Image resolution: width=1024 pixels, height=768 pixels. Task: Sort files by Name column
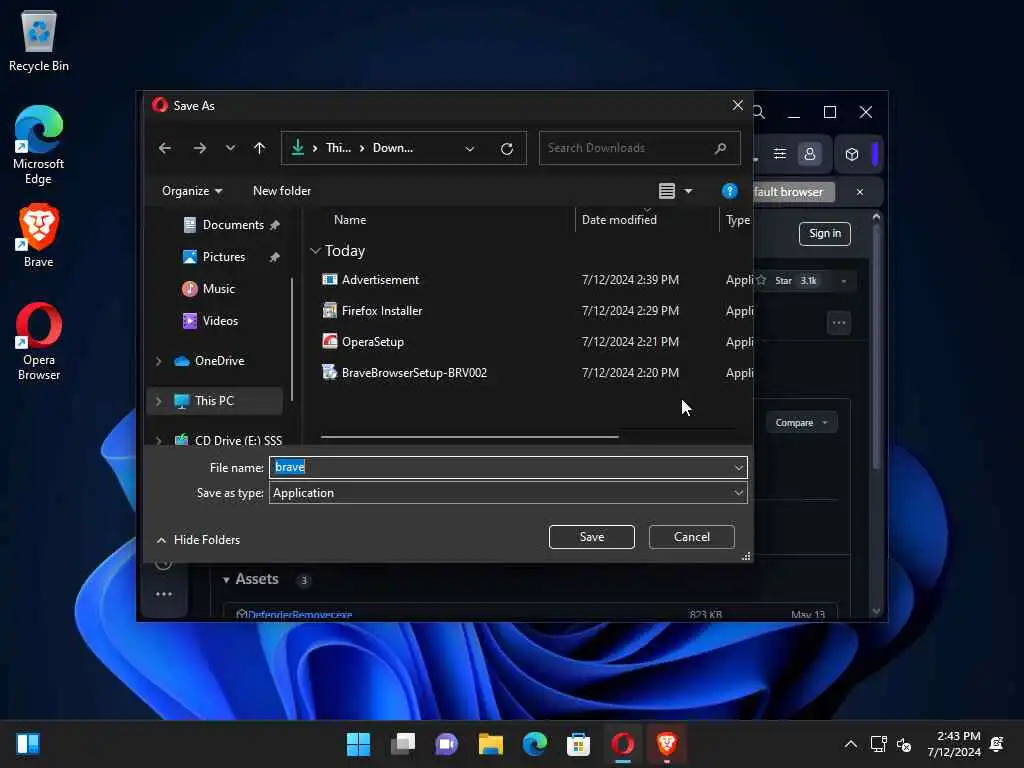(x=350, y=220)
